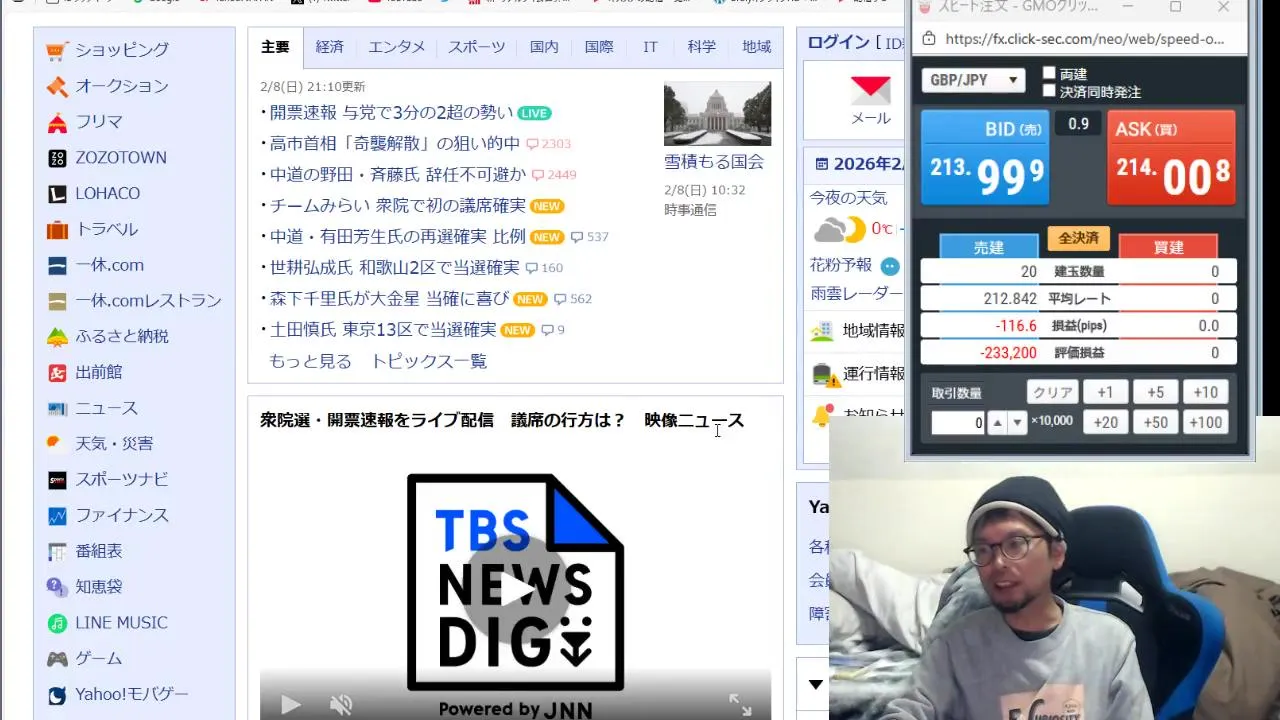Enable the 決済同時発注 checkbox
Viewport: 1280px width, 720px height.
tap(1049, 90)
